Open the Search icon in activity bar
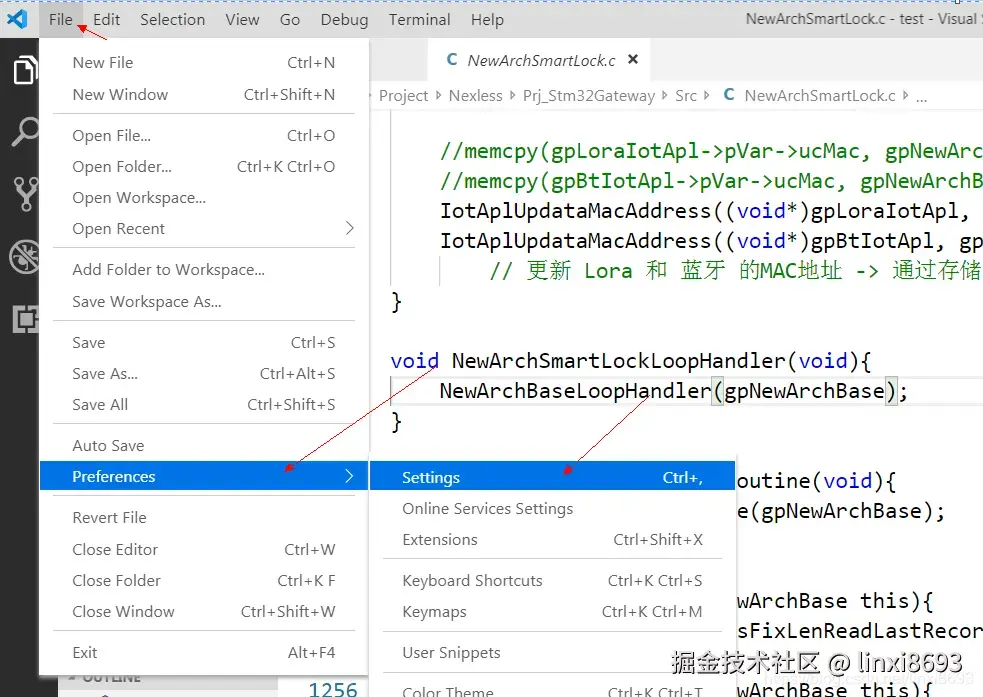Screen dimensions: 983x697 [x=25, y=131]
